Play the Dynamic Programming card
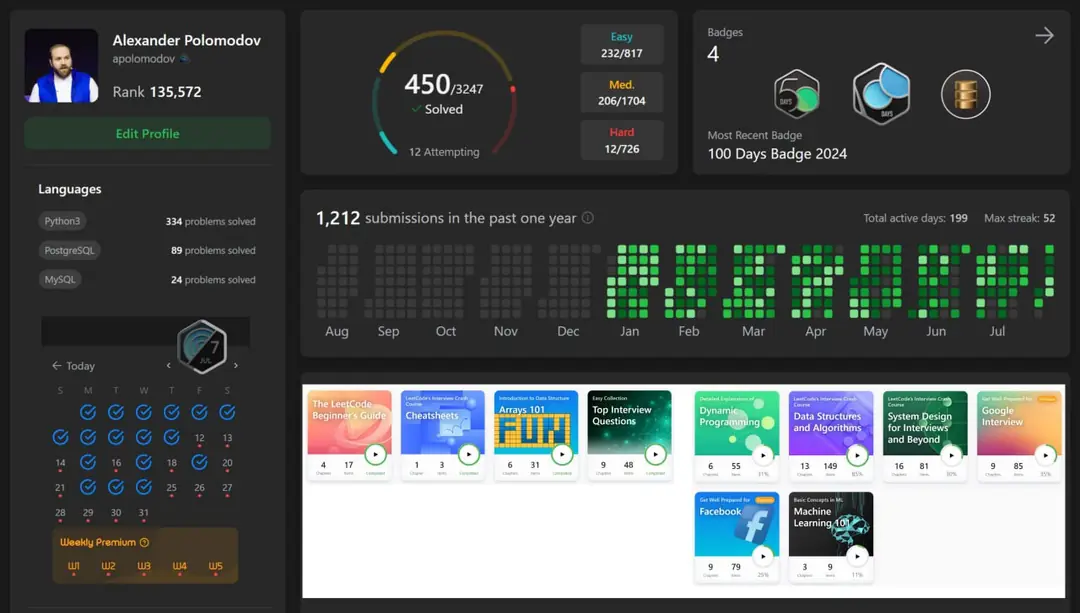This screenshot has width=1080, height=613. [763, 455]
